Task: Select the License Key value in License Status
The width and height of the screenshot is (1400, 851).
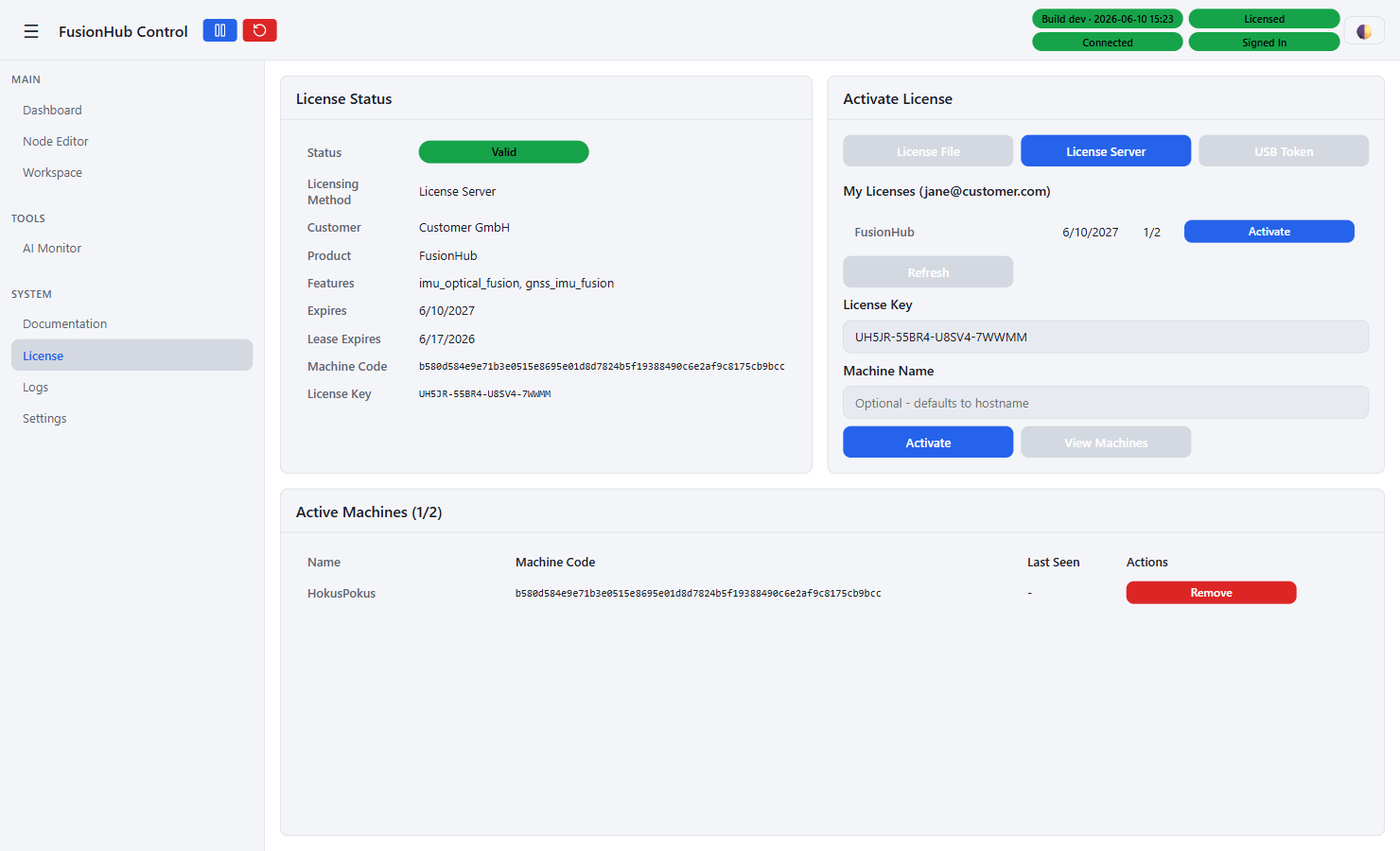Action: pyautogui.click(x=484, y=394)
